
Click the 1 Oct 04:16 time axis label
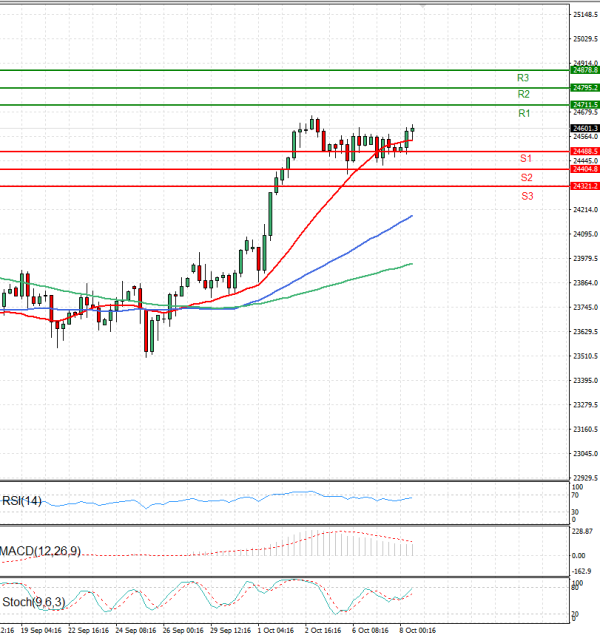(x=275, y=631)
